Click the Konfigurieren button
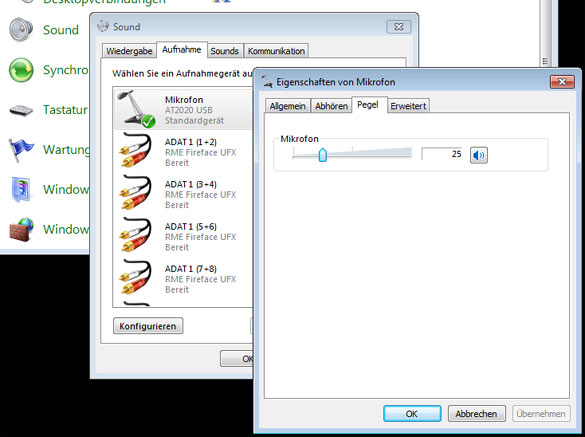Screen dimensions: 585x437 (x=148, y=326)
